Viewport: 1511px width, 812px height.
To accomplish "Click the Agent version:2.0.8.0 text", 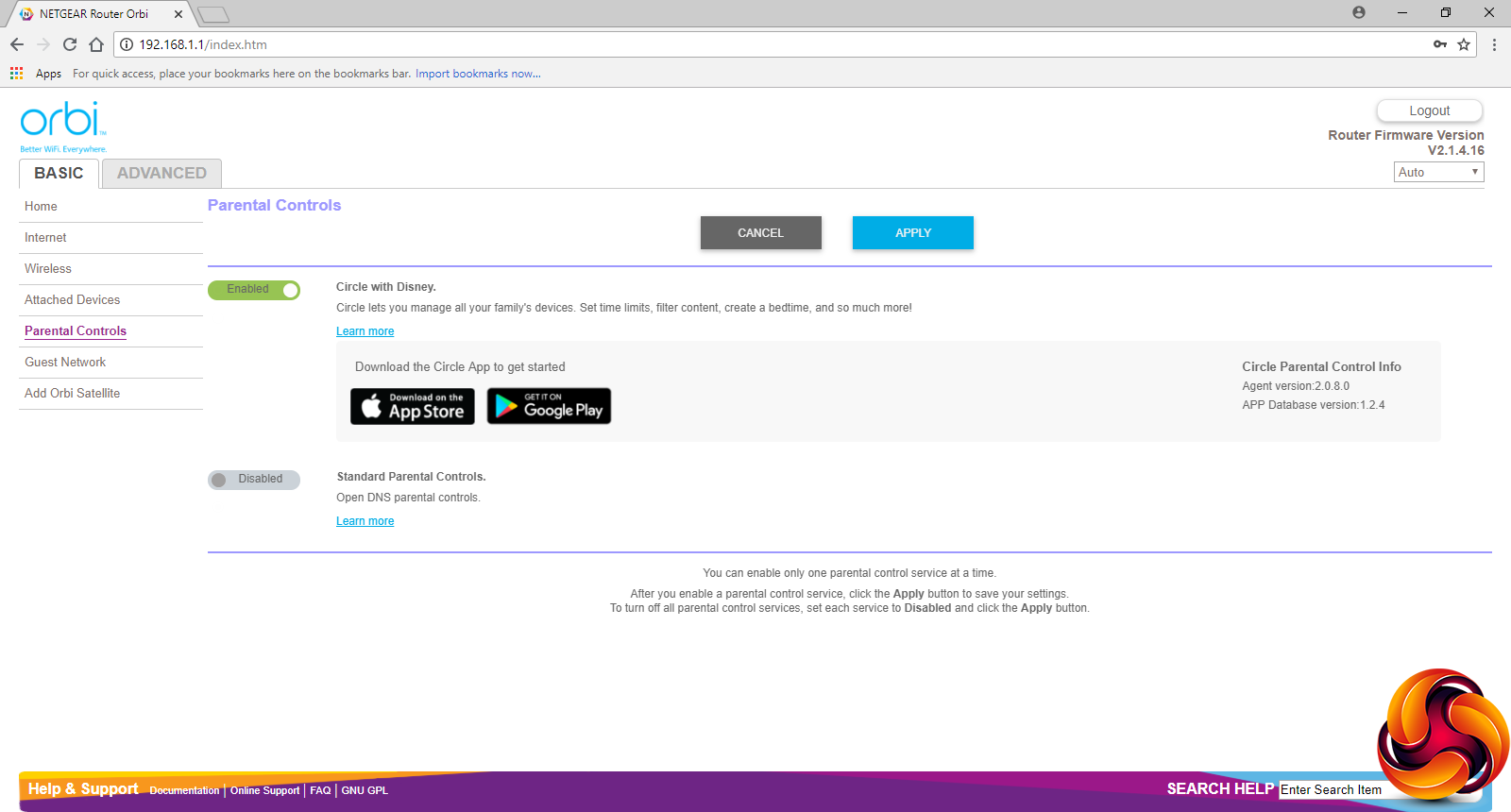I will coord(1296,386).
